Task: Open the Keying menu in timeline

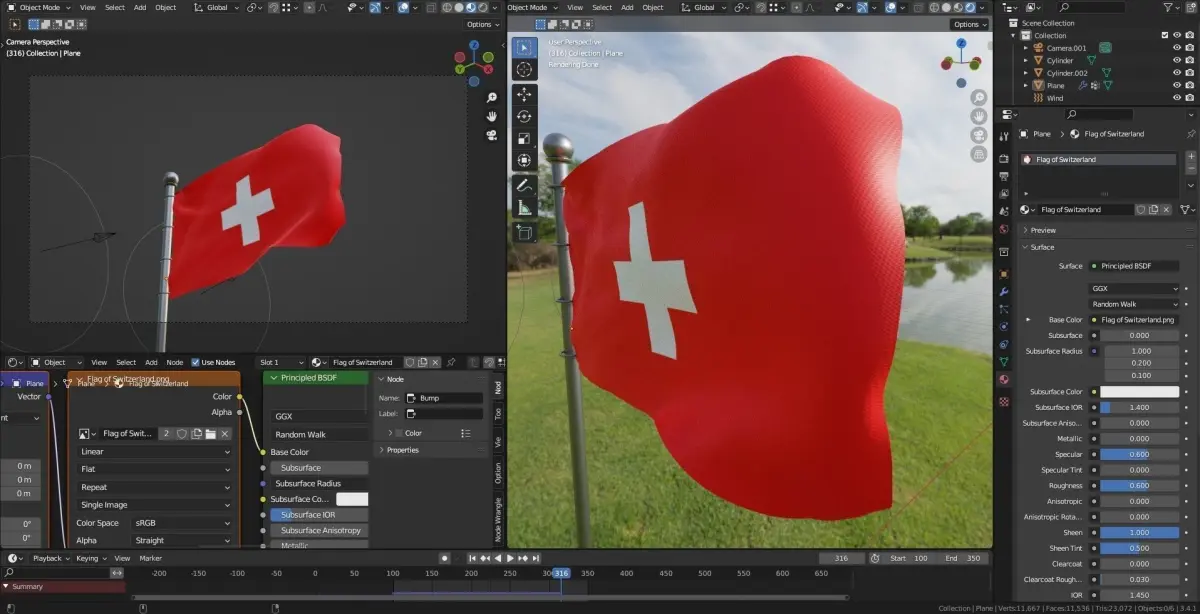Action: [x=90, y=558]
